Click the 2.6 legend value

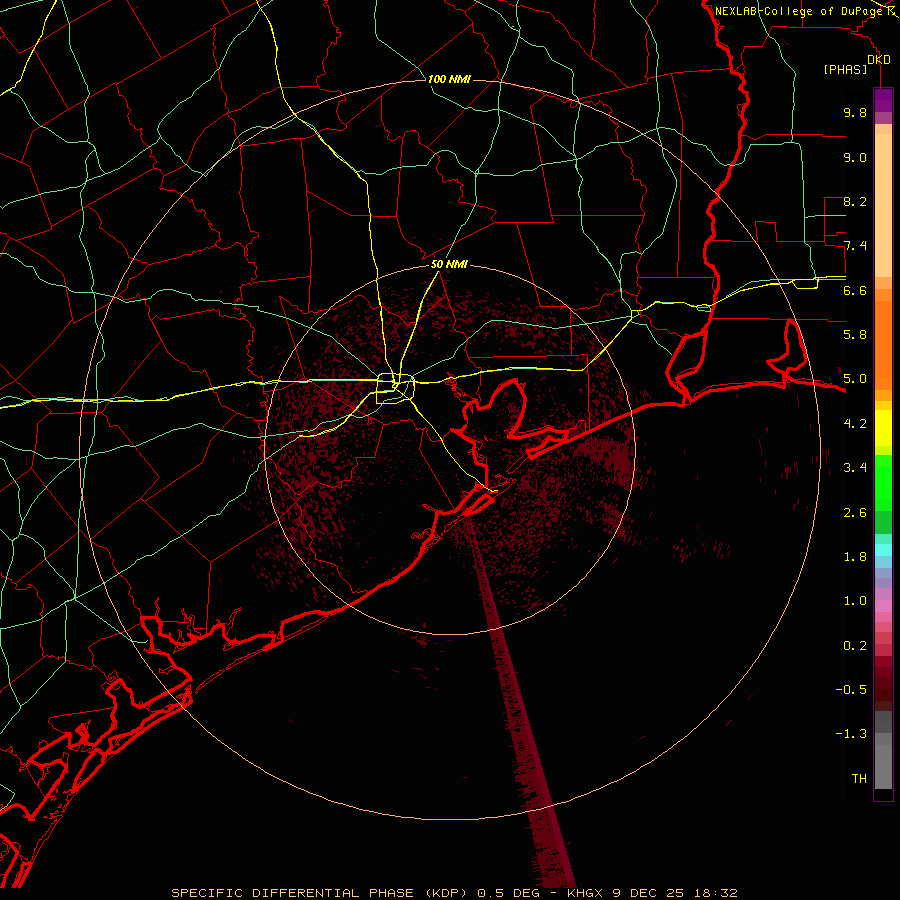tap(855, 513)
